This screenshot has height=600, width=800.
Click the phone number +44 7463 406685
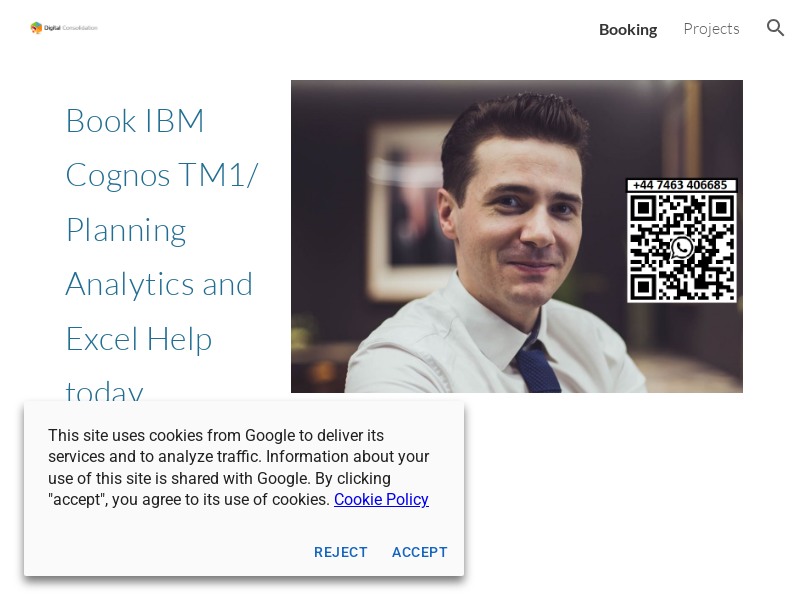pyautogui.click(x=680, y=185)
